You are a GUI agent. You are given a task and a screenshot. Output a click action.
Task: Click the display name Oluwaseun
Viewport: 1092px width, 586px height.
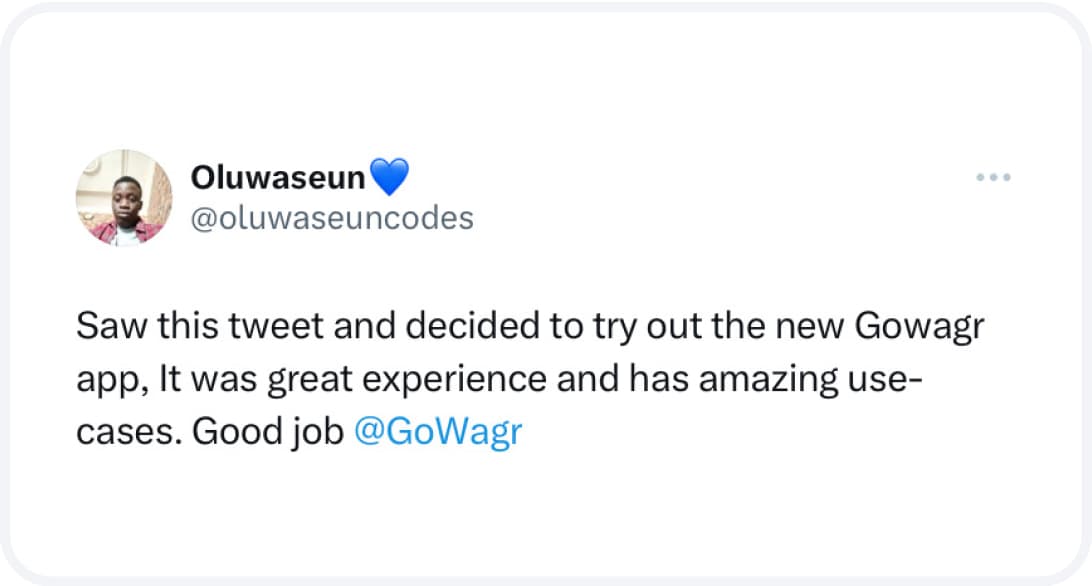[x=278, y=178]
